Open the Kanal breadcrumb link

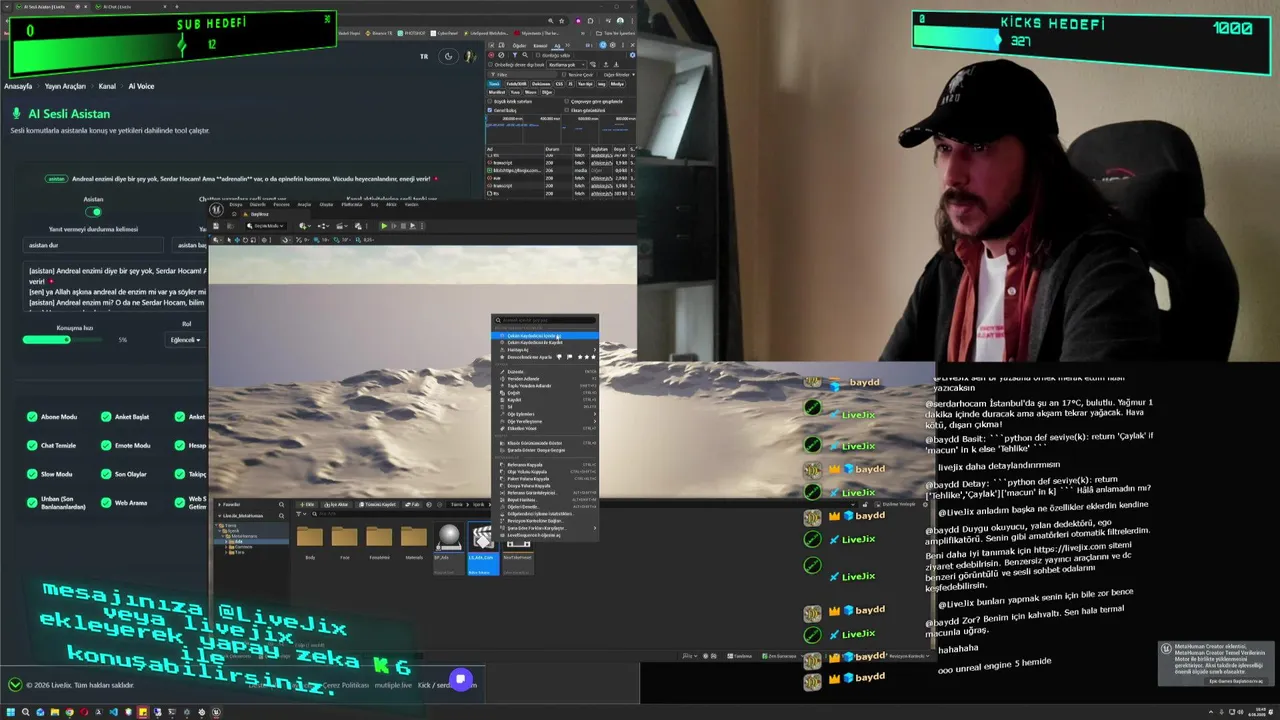click(107, 86)
